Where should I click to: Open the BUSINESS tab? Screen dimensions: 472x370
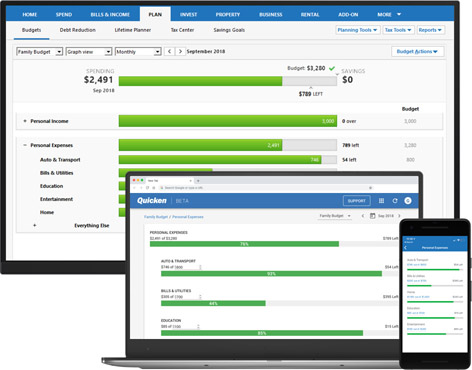pyautogui.click(x=271, y=15)
